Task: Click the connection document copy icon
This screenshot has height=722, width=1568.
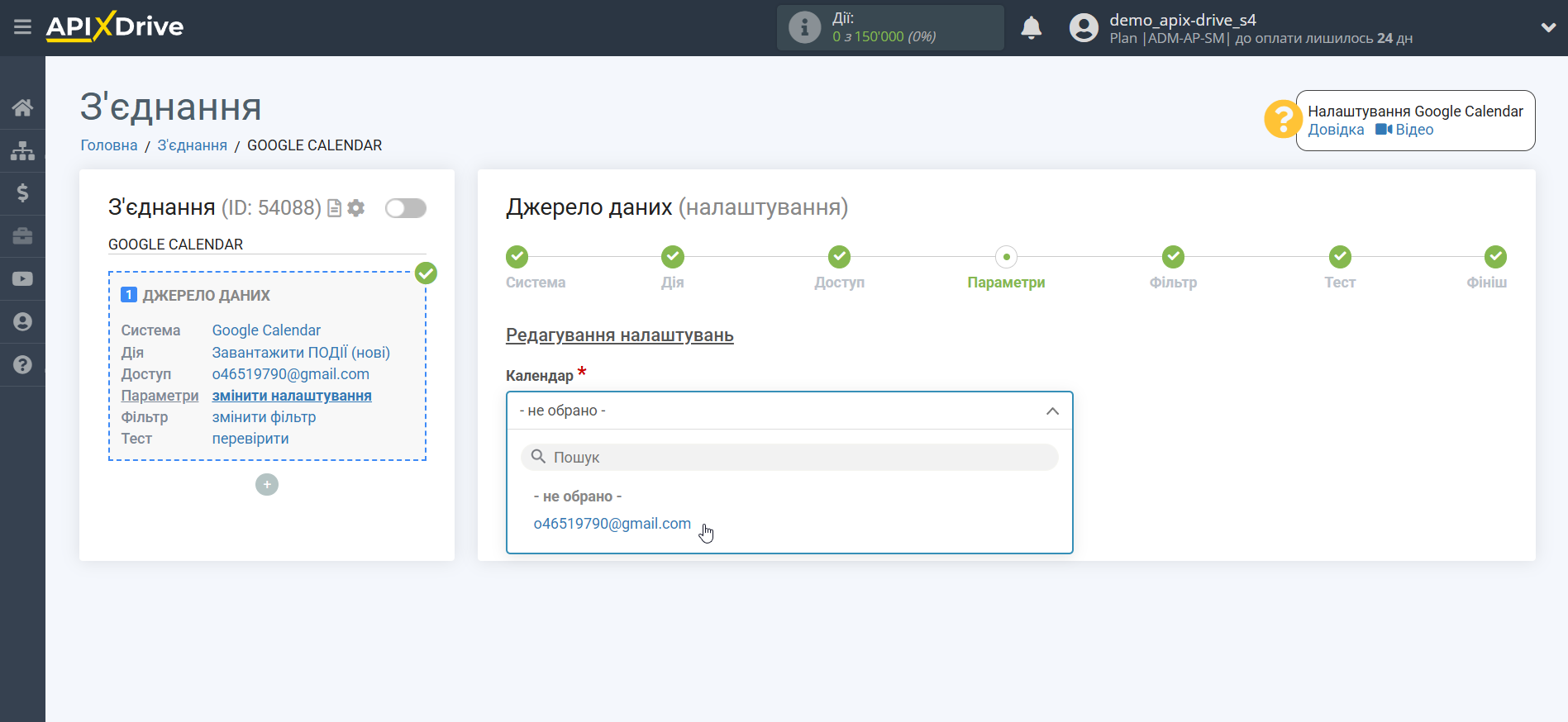Action: point(335,208)
